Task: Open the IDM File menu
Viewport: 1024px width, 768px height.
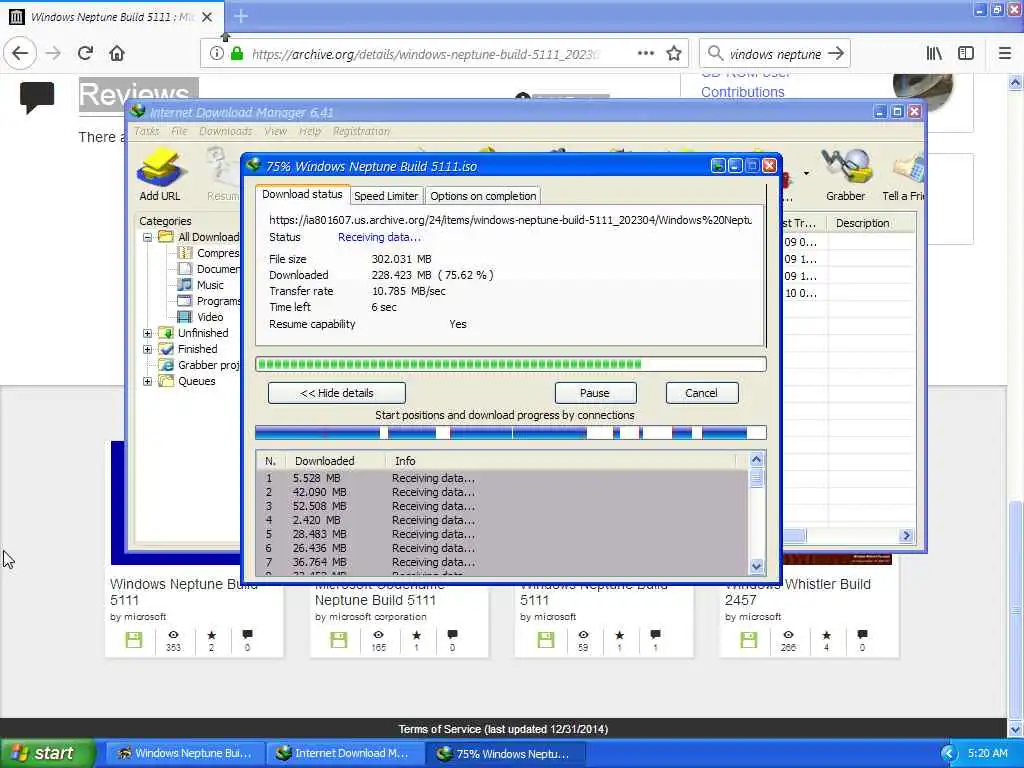Action: [x=179, y=131]
